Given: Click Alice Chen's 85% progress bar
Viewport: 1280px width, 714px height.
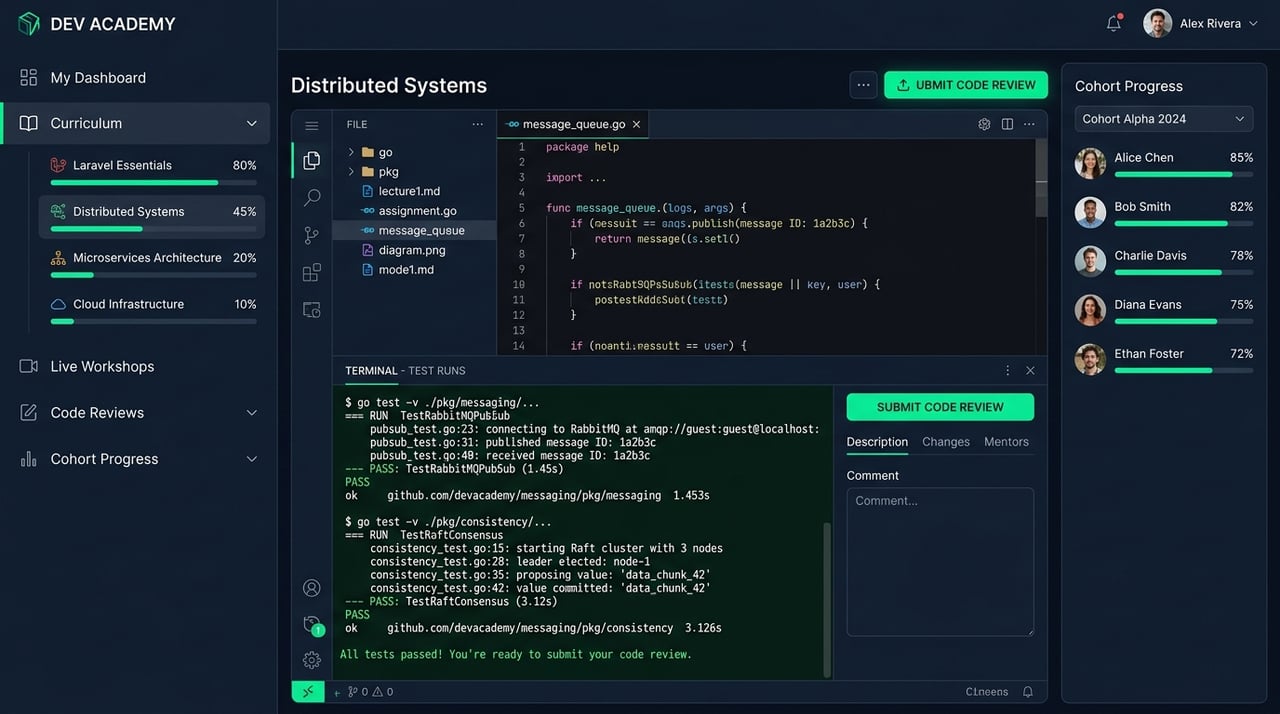Looking at the screenshot, I should click(1184, 174).
